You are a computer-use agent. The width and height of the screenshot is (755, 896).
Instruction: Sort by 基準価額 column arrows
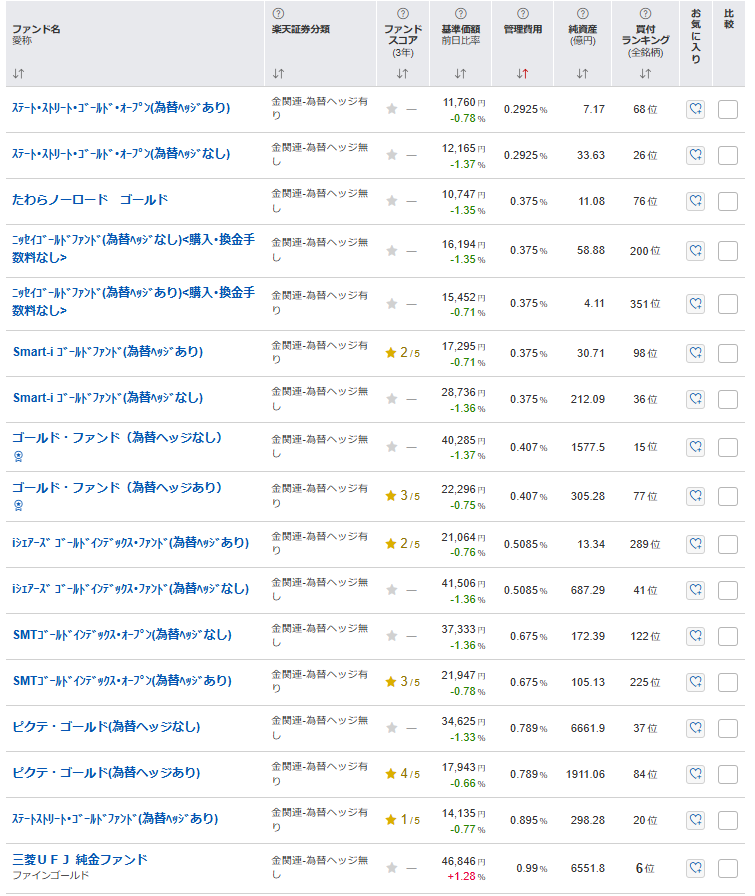click(x=460, y=74)
